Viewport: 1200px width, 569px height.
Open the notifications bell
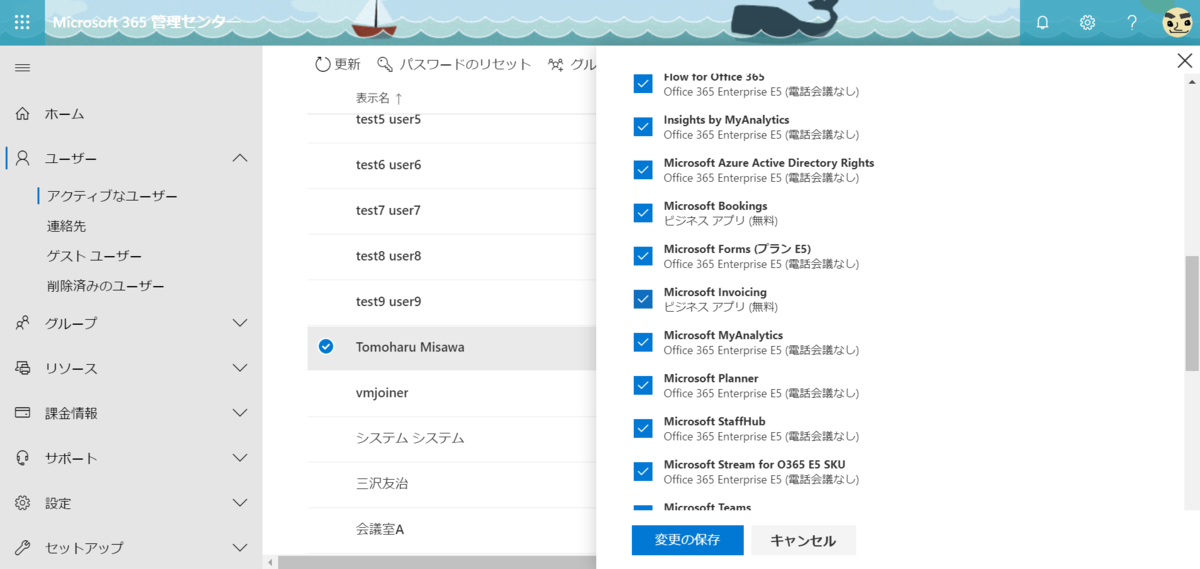click(x=1042, y=22)
